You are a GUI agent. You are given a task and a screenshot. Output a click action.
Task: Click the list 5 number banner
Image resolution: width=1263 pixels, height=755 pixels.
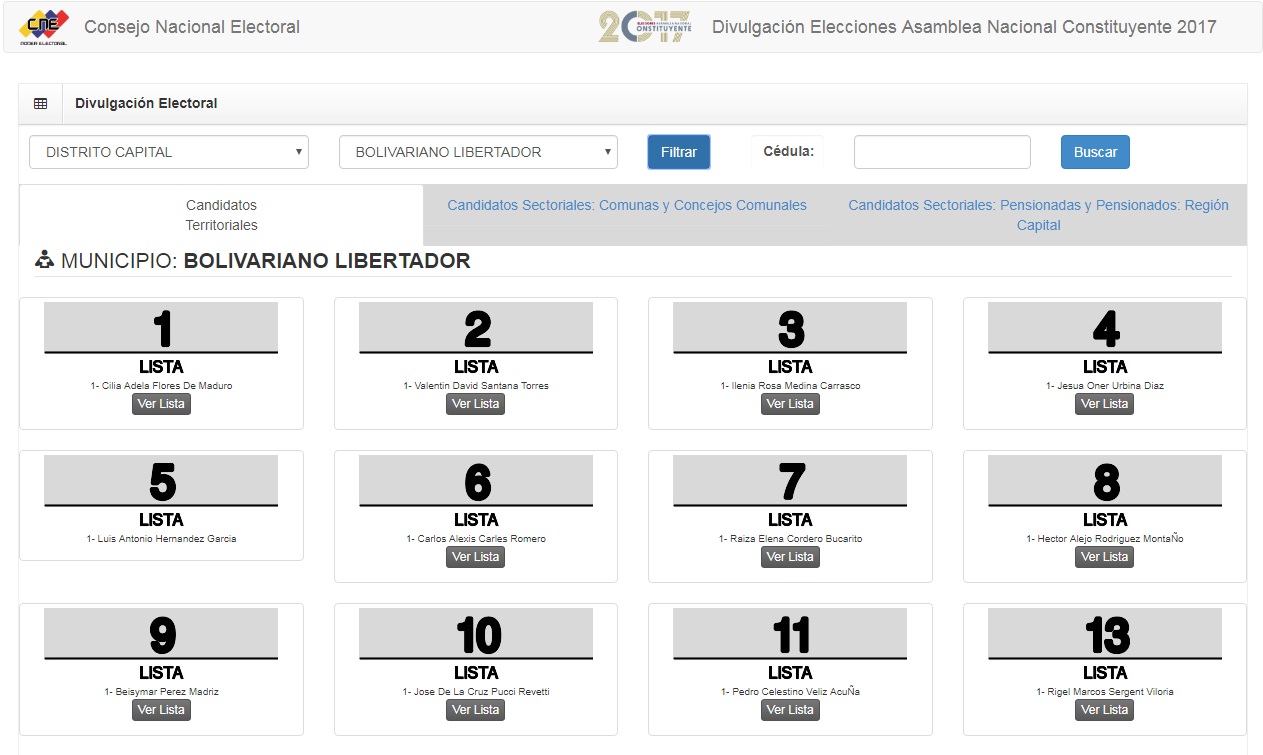pyautogui.click(x=161, y=481)
